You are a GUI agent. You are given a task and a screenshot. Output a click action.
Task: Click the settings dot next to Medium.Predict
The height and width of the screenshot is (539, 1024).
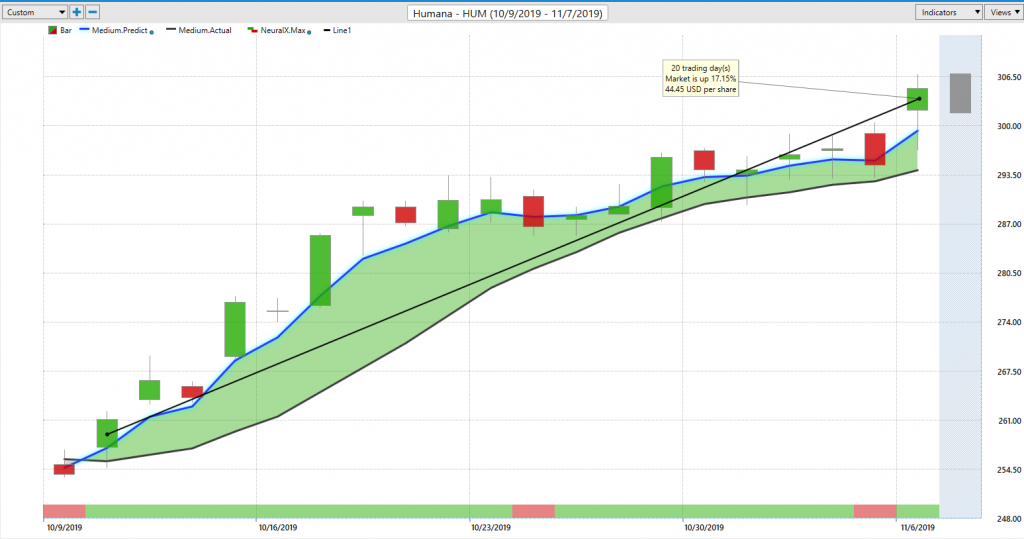[x=152, y=31]
